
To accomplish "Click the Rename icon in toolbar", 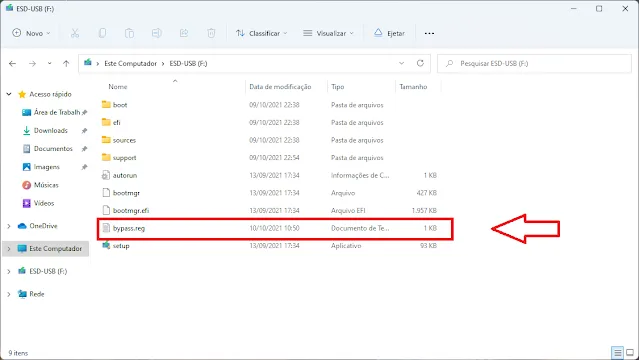I will pyautogui.click(x=156, y=33).
